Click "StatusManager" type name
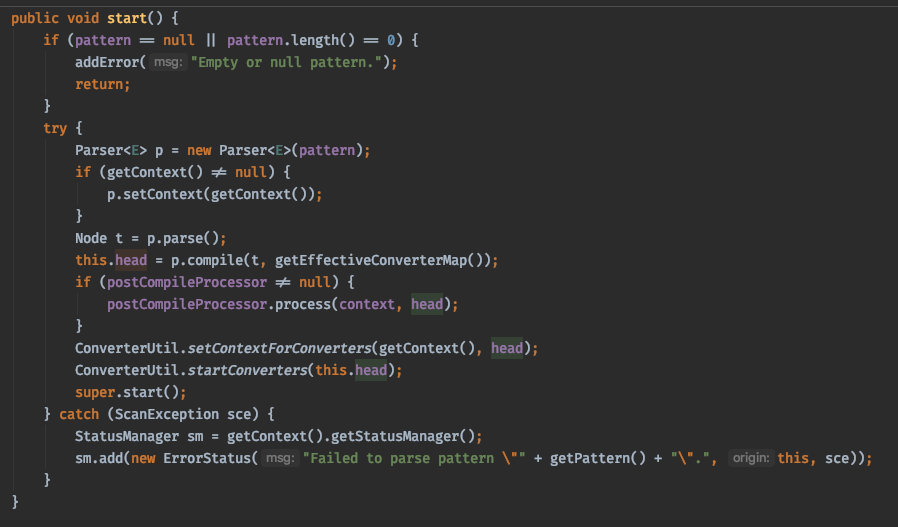898x527 pixels. click(x=127, y=436)
